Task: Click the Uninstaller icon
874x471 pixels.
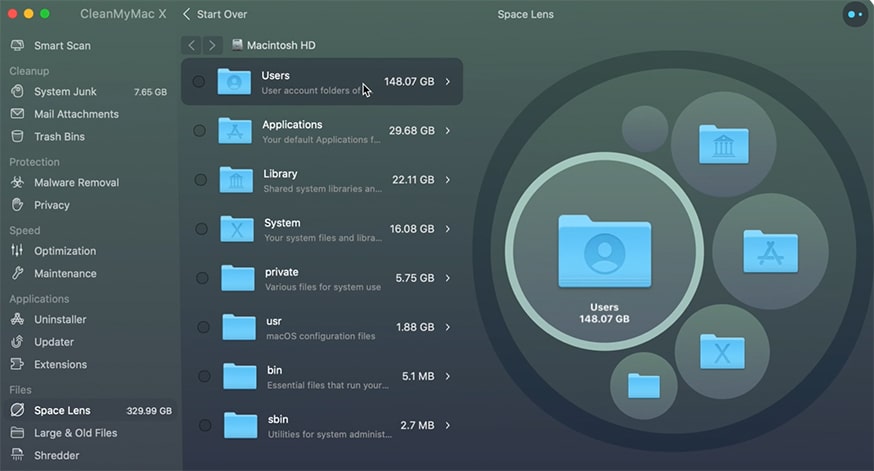Action: 17,319
